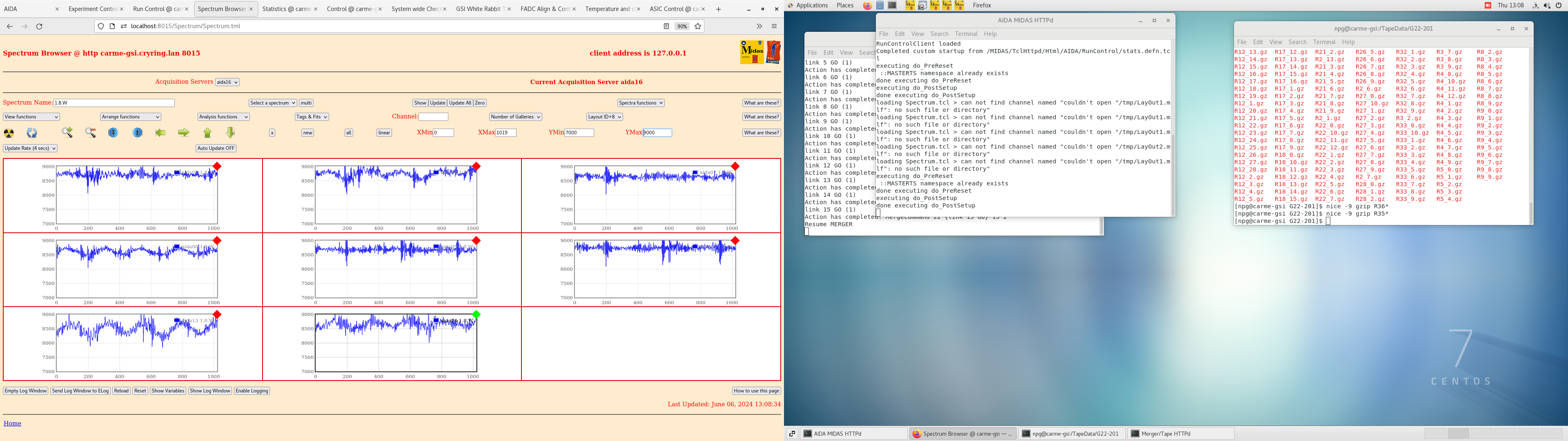The image size is (1568, 441).
Task: Open the volume control in system tray
Action: tap(1547, 5)
